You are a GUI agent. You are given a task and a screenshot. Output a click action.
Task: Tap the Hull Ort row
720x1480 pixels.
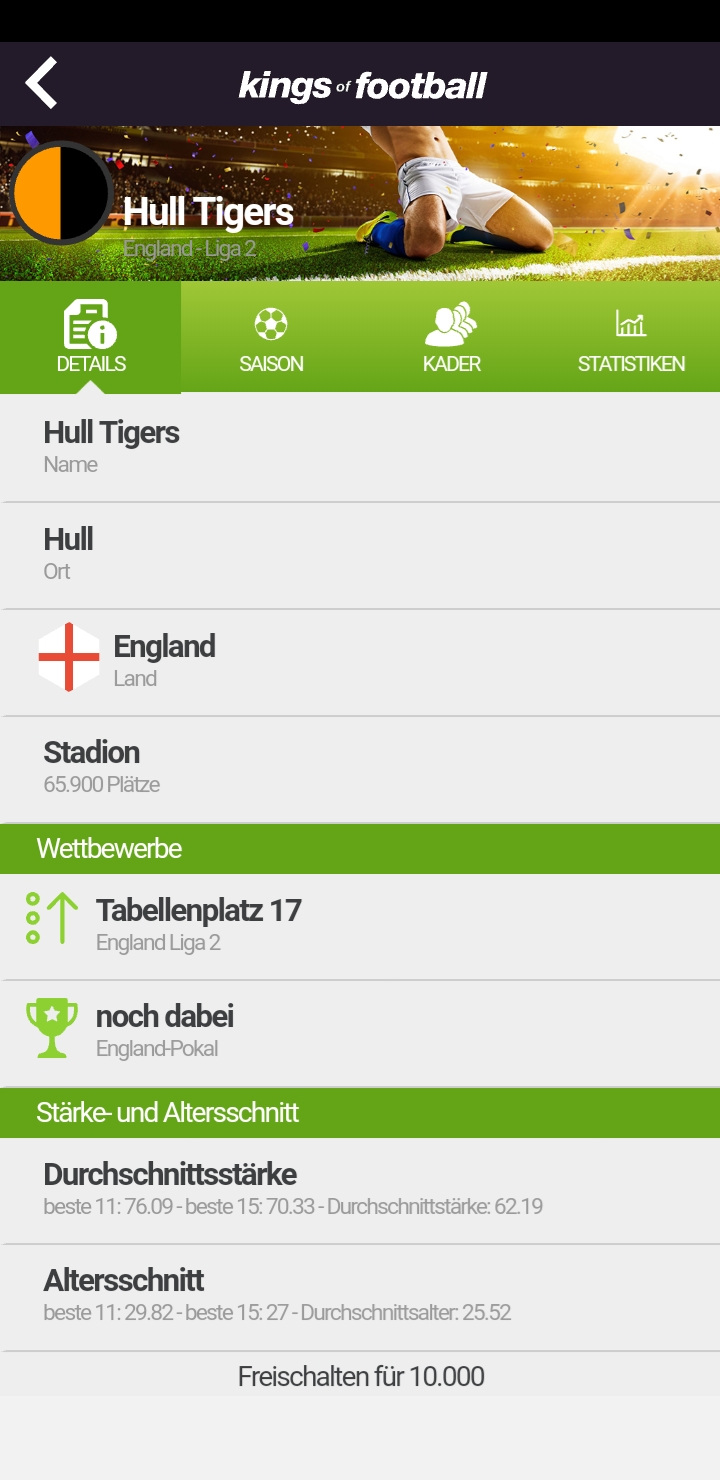tap(360, 555)
